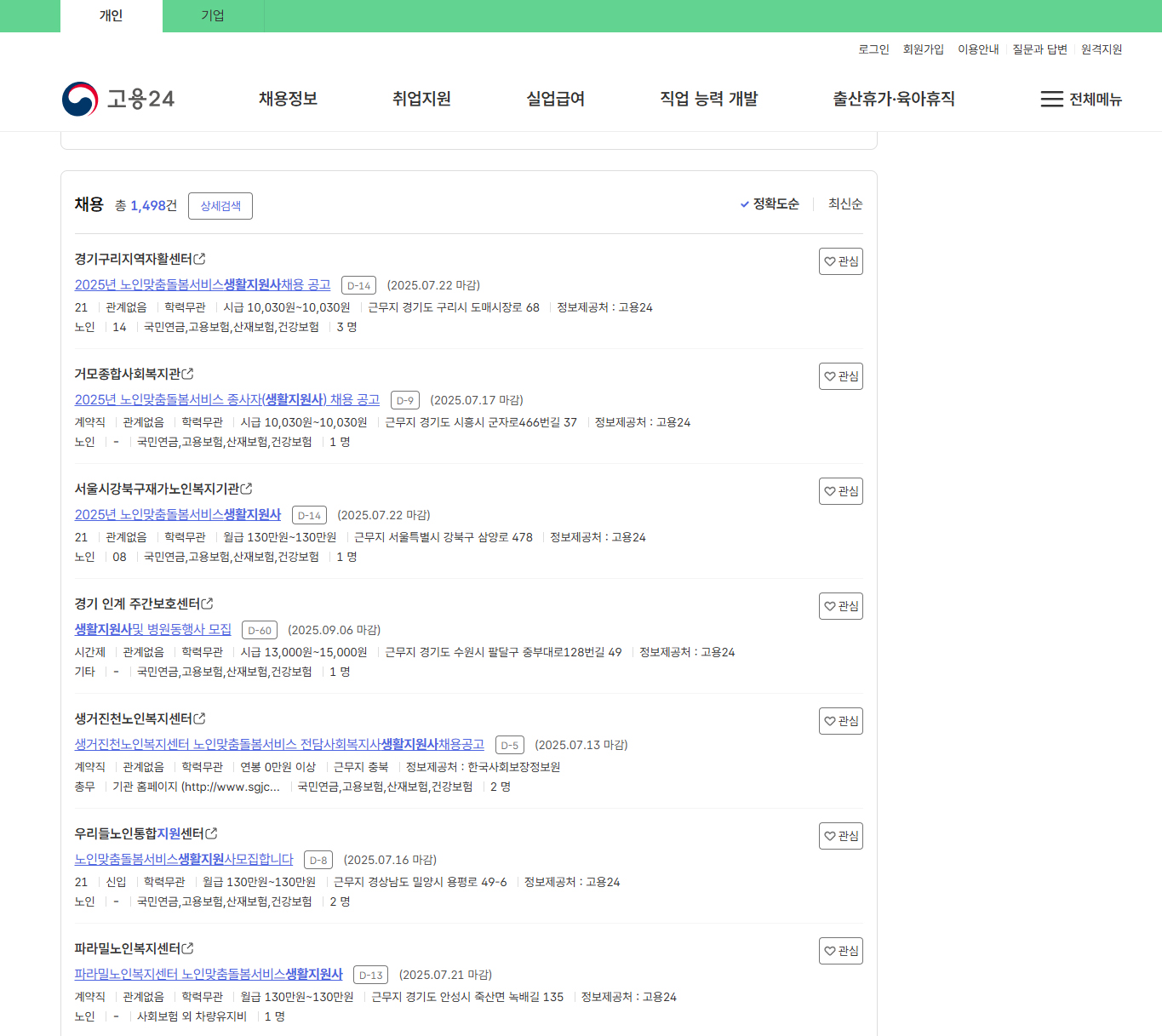Screen dimensions: 1162x1036
Task: Toggle 관심 on the 우리들노인통합지원센터 job
Action: click(840, 835)
